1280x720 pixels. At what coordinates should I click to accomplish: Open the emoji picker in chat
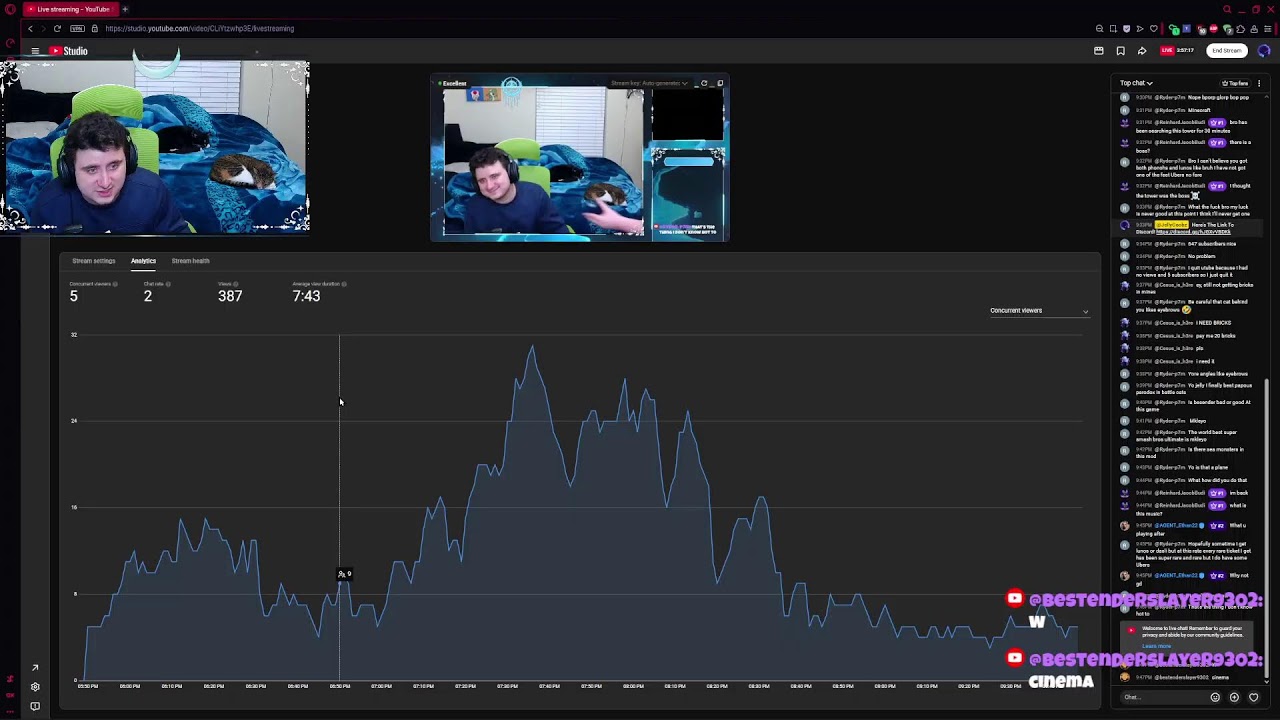[x=1215, y=697]
